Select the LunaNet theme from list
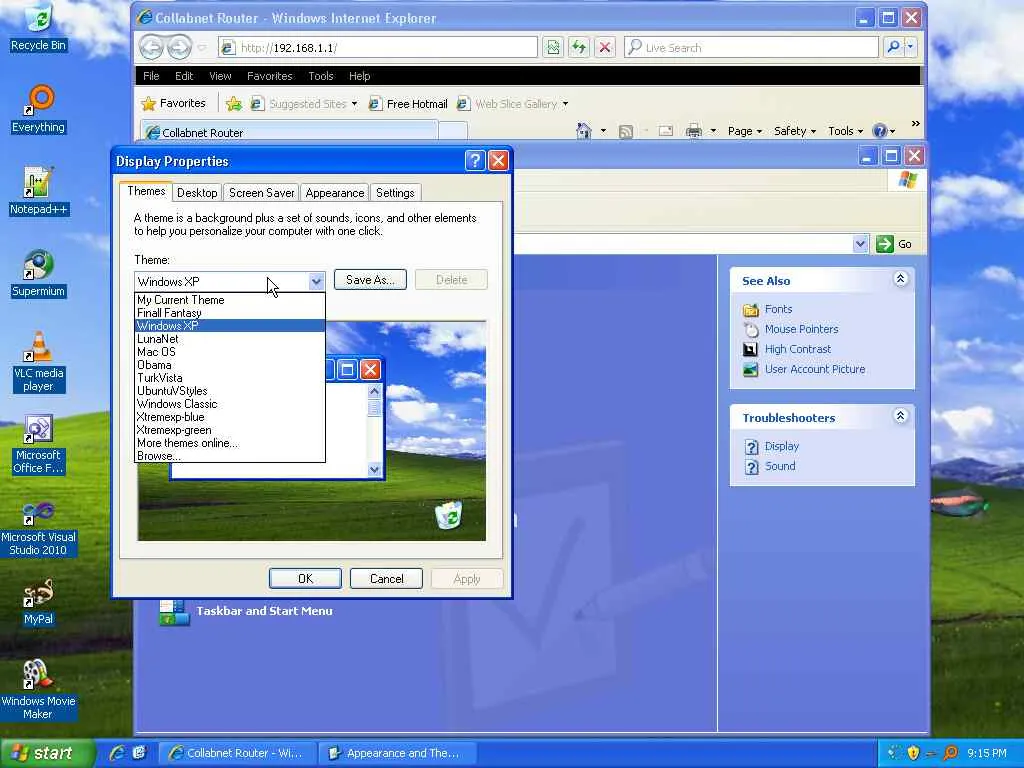Image resolution: width=1024 pixels, height=768 pixels. click(230, 339)
